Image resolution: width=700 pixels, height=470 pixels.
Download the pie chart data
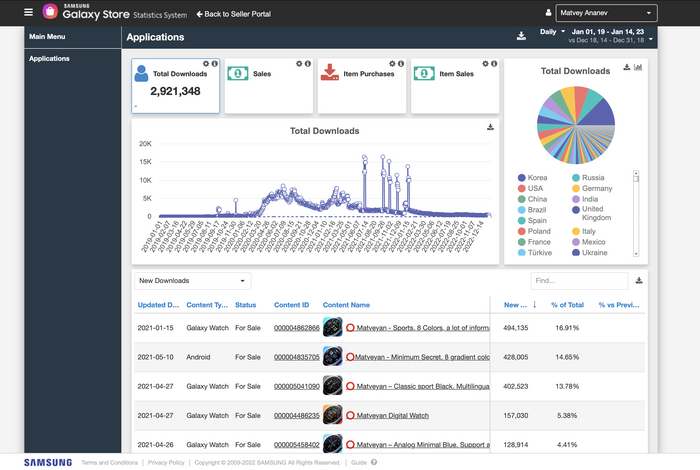[627, 67]
